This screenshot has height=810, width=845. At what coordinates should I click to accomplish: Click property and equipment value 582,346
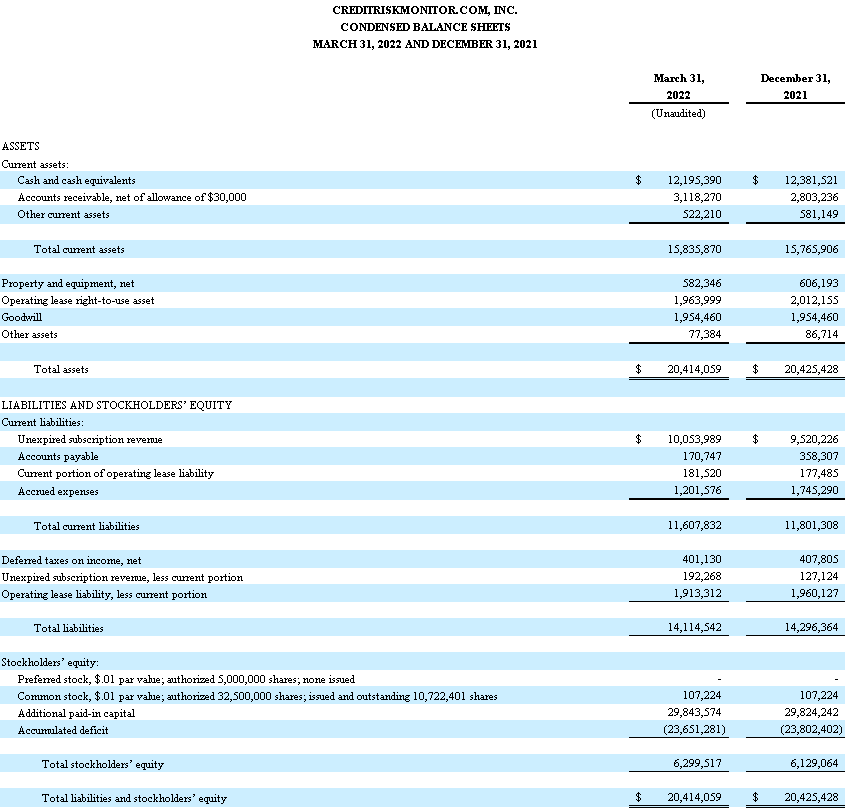(702, 283)
